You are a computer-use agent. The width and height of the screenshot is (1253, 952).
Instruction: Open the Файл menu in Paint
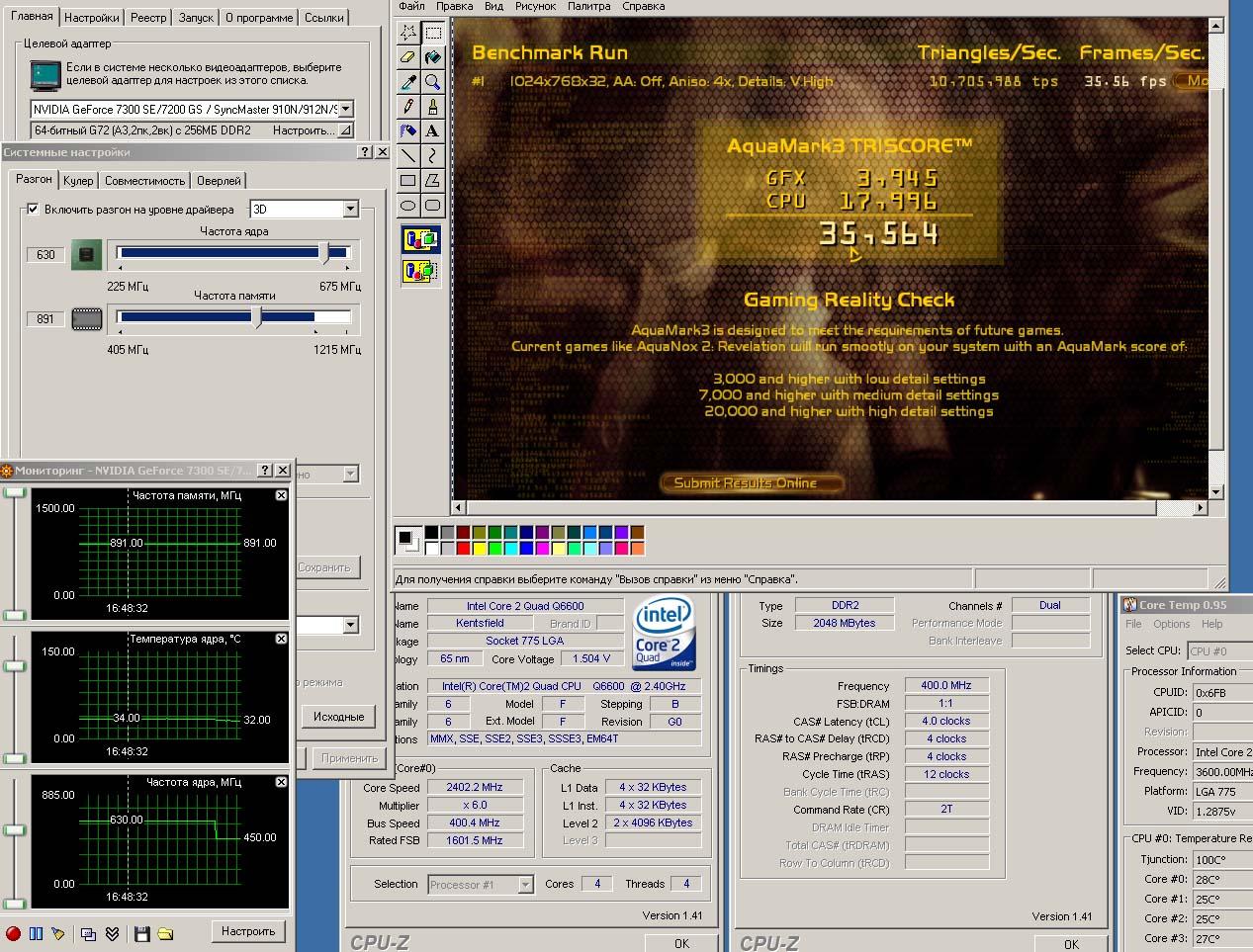[x=411, y=6]
